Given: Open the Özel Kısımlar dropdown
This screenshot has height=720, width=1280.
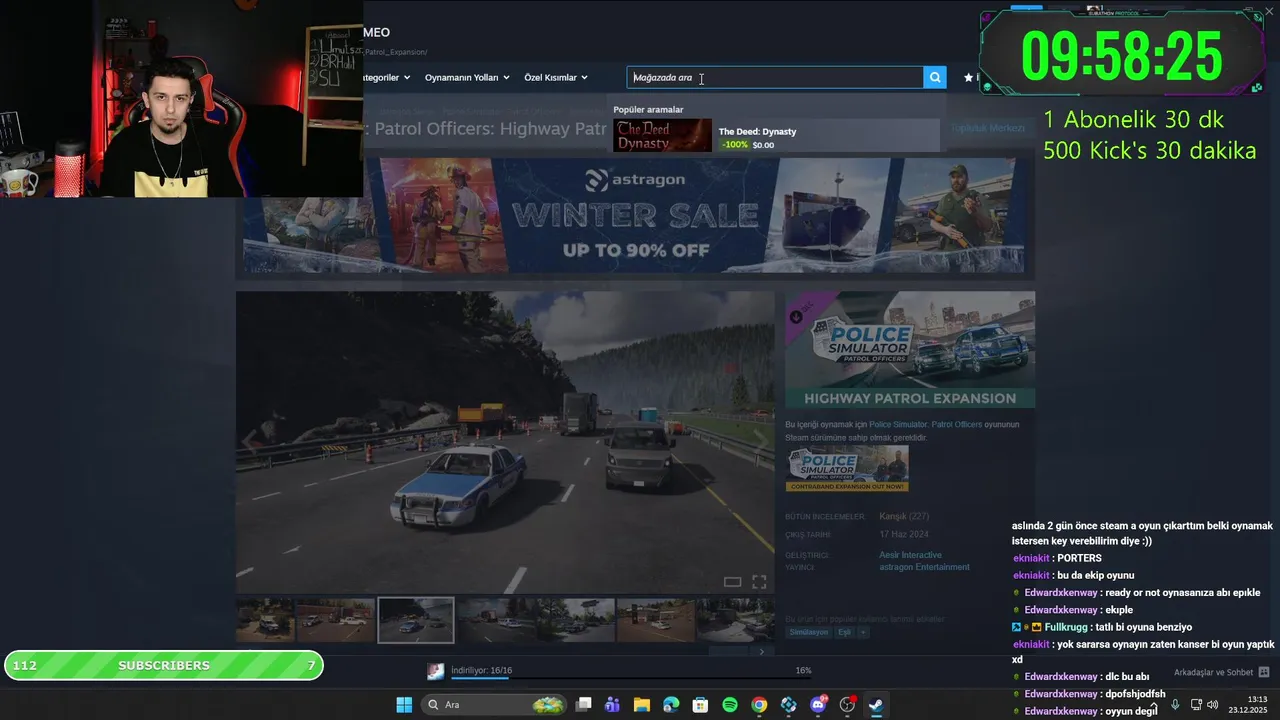Looking at the screenshot, I should coord(556,77).
